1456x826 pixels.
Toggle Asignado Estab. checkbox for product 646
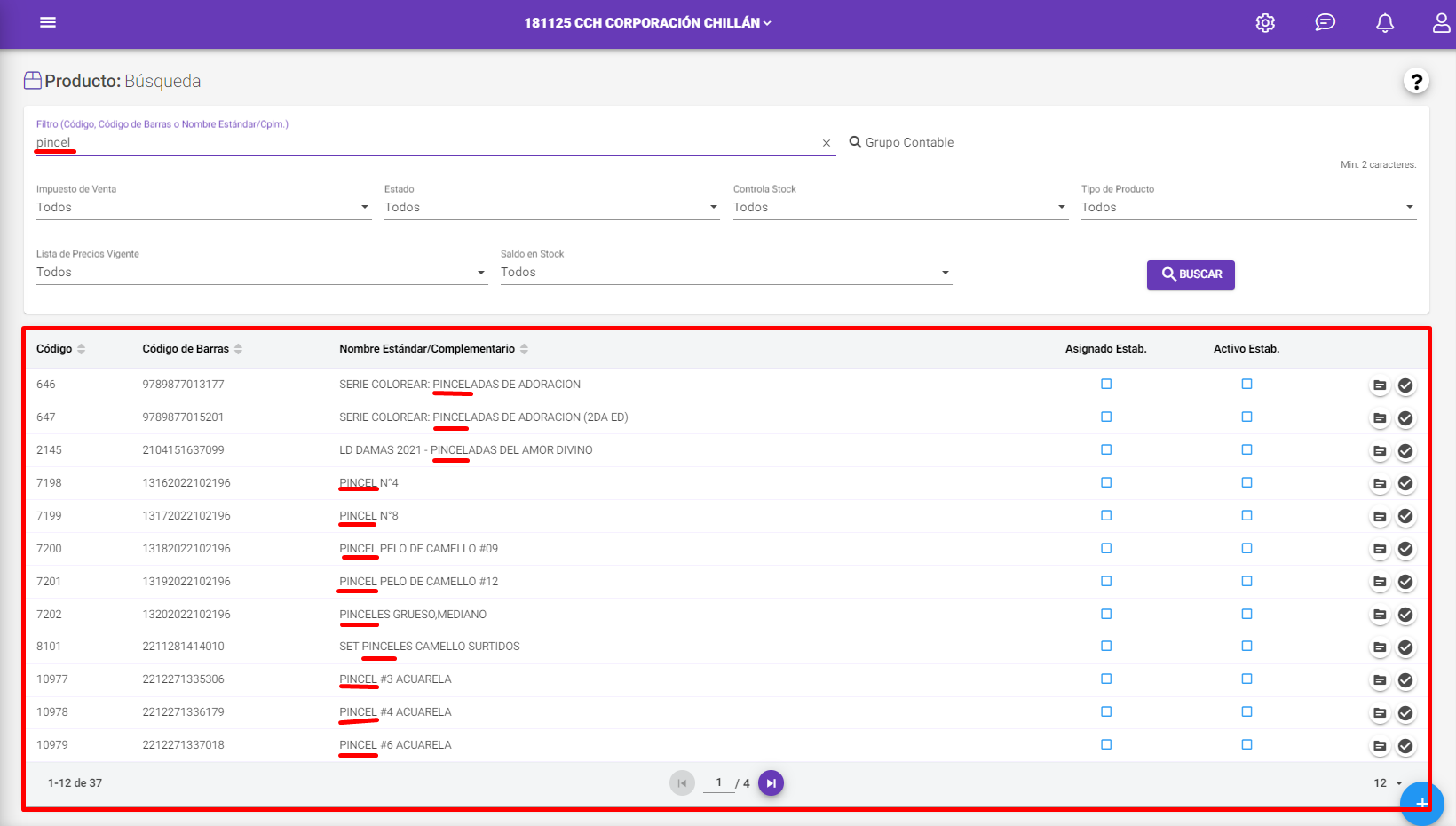click(1106, 384)
